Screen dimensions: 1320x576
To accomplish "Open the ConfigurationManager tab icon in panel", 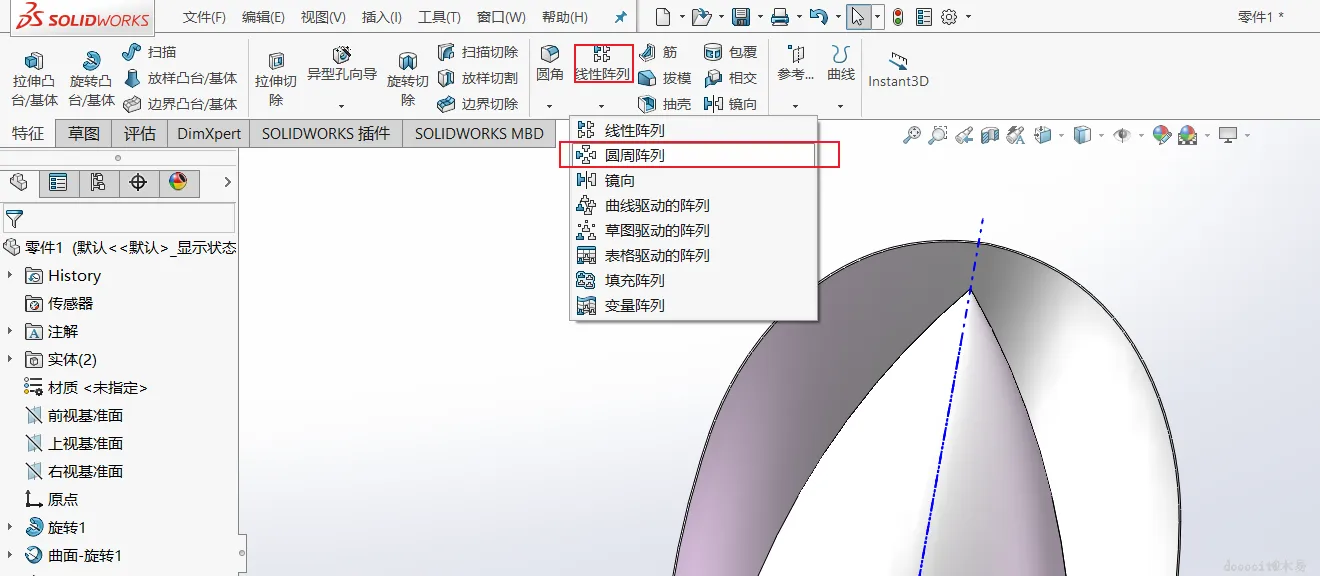I will (98, 182).
